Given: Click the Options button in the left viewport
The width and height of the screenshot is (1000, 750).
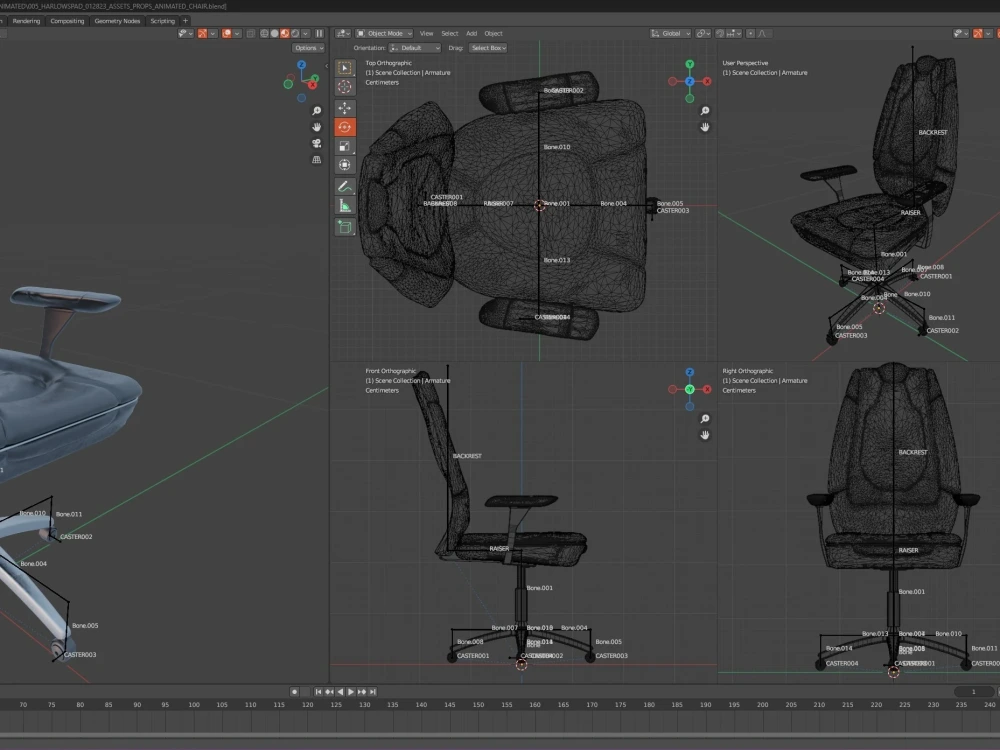Looking at the screenshot, I should pos(308,47).
